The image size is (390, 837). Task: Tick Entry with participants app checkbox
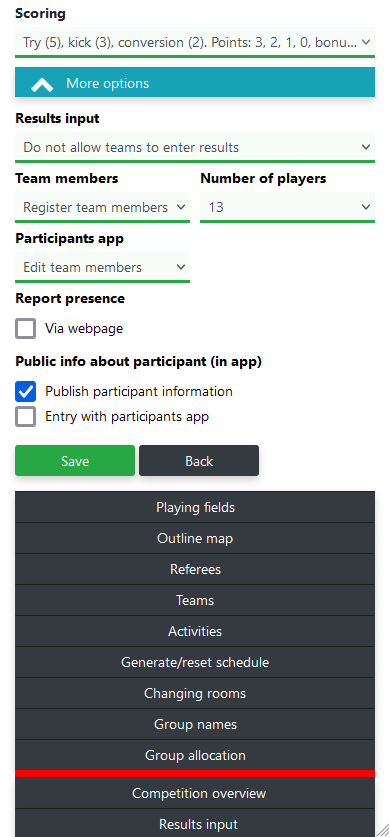26,416
